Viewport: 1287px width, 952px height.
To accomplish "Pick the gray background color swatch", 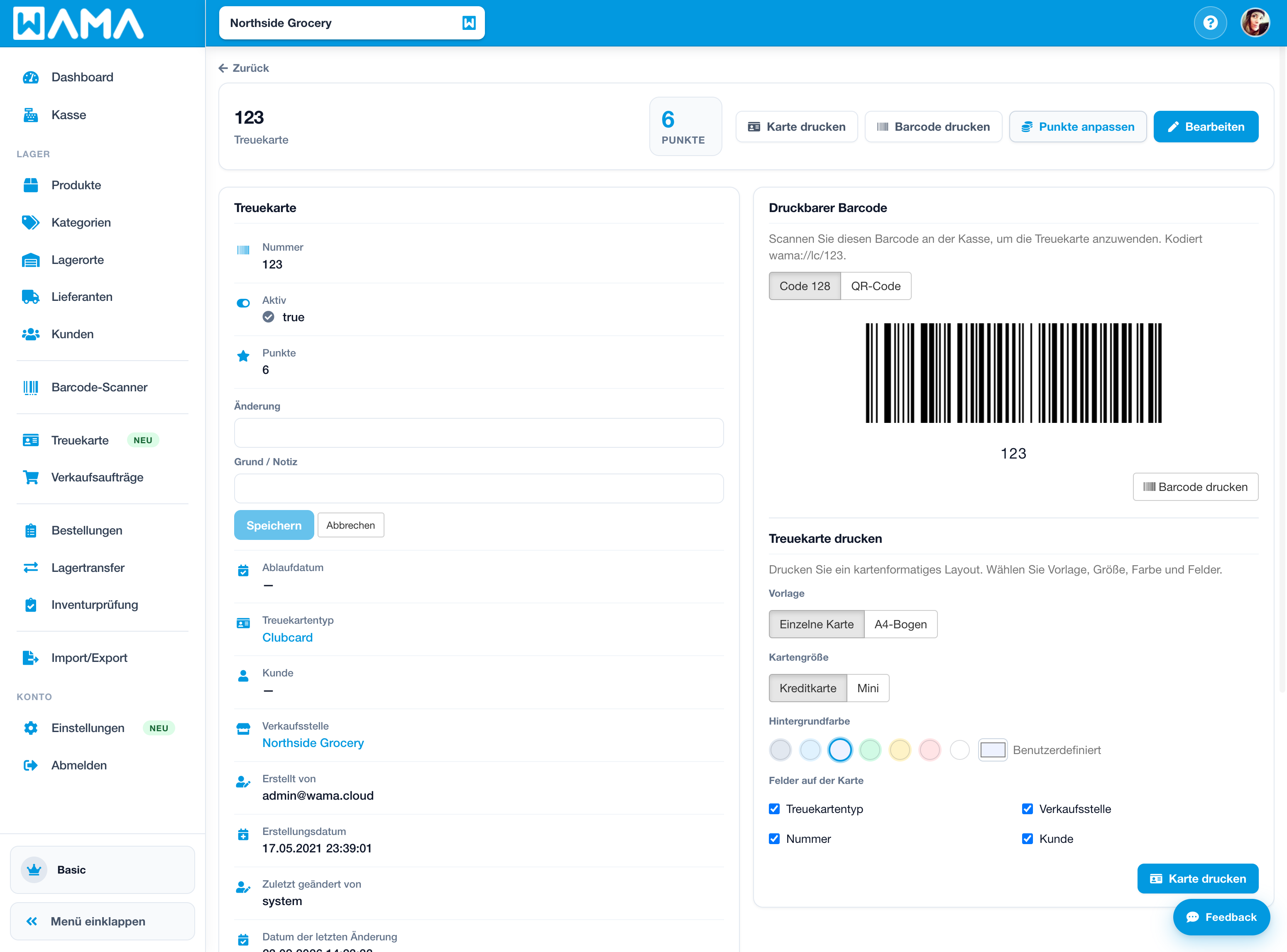I will pyautogui.click(x=780, y=750).
